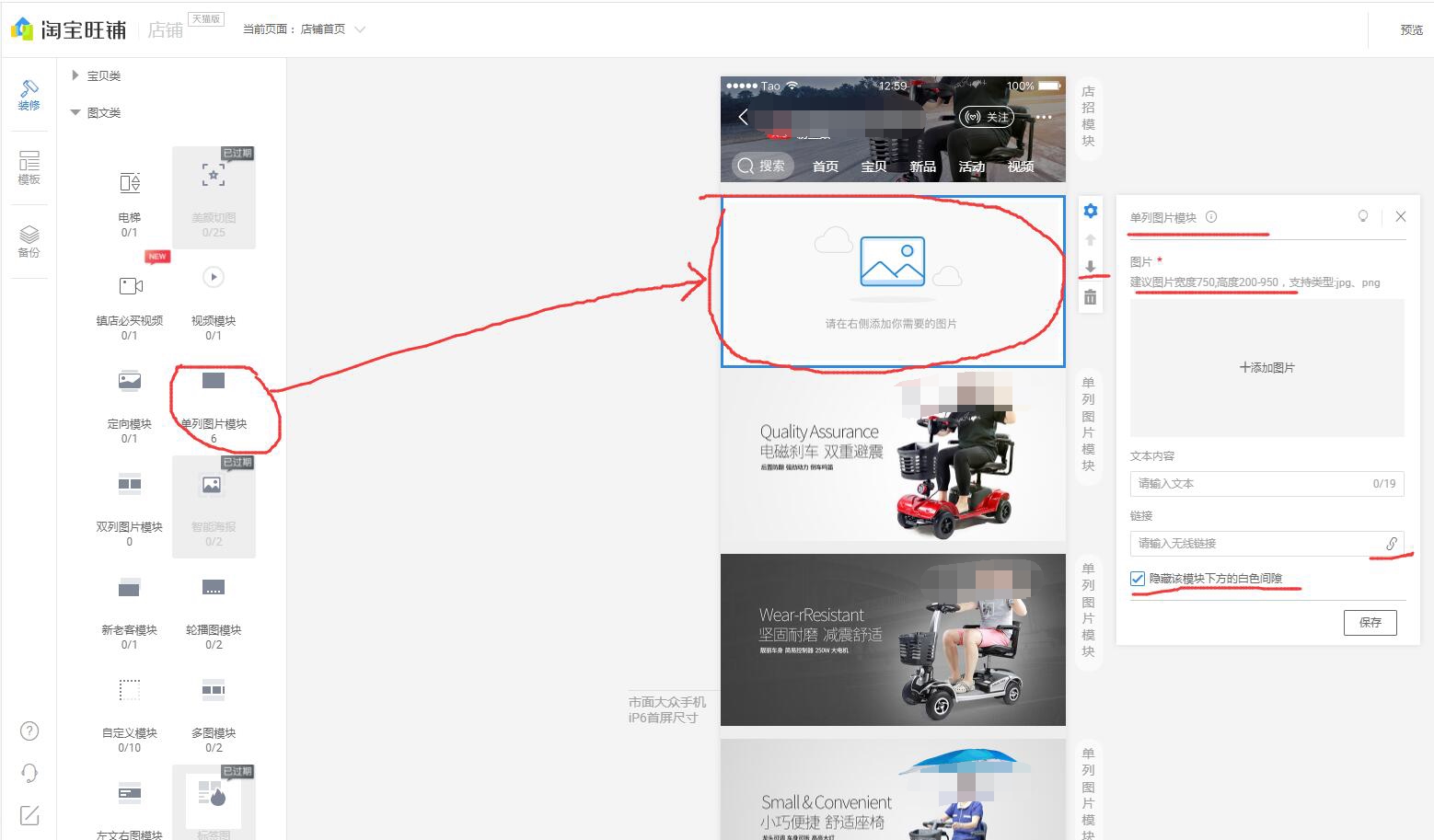Click the 保存 save button

tap(1370, 623)
